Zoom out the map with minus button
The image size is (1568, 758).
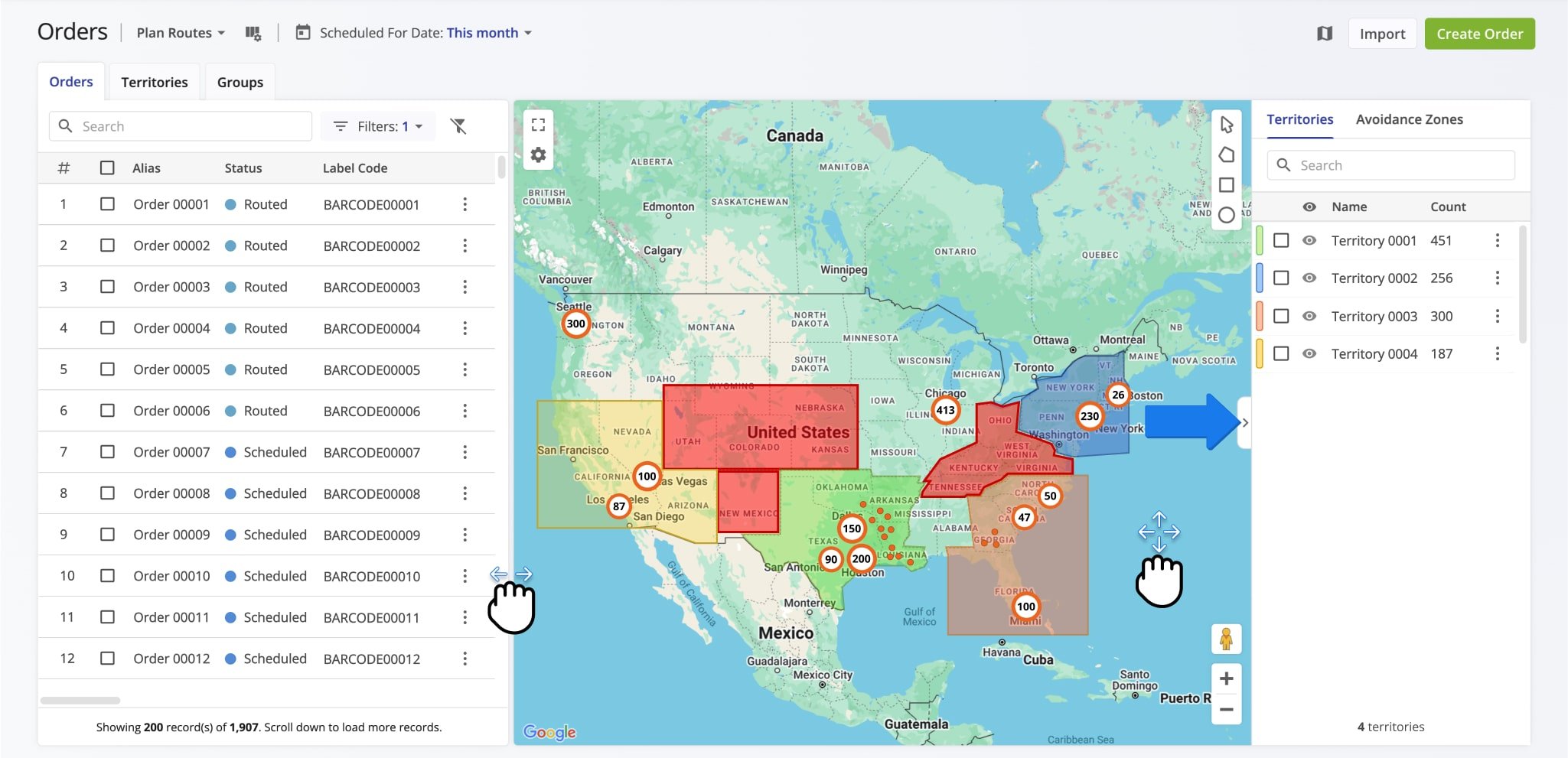1226,709
